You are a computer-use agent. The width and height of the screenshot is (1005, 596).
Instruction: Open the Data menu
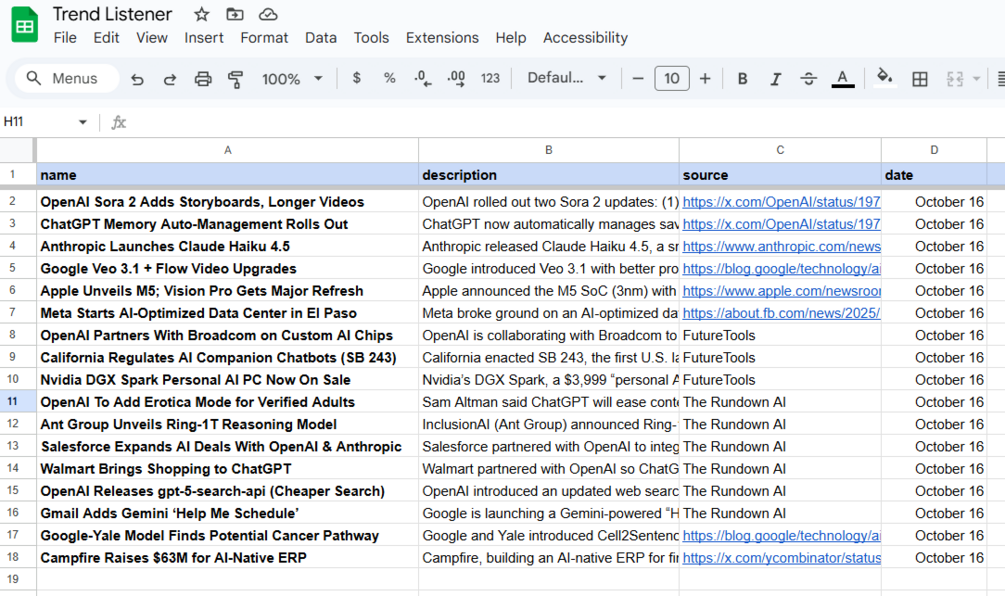tap(320, 38)
